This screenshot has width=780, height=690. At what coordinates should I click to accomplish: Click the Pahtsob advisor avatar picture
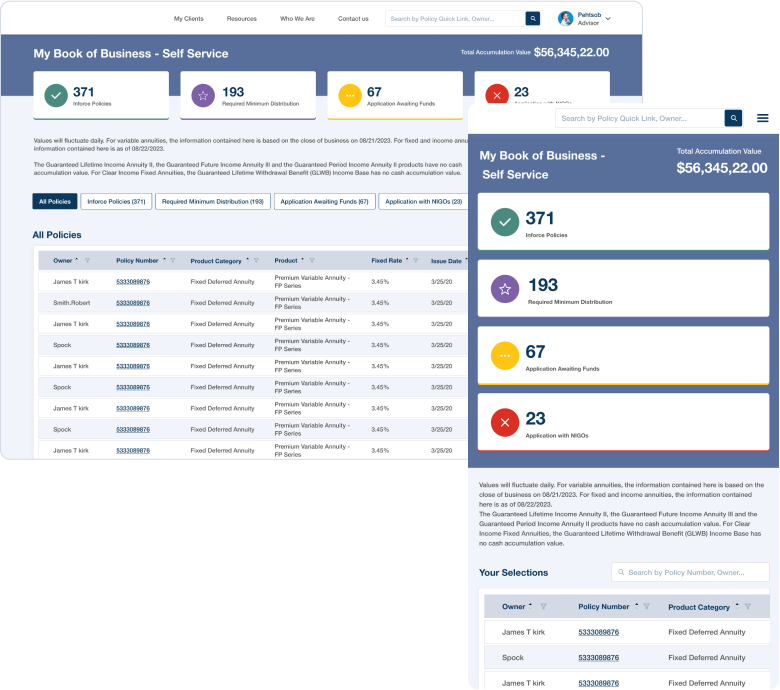point(565,19)
